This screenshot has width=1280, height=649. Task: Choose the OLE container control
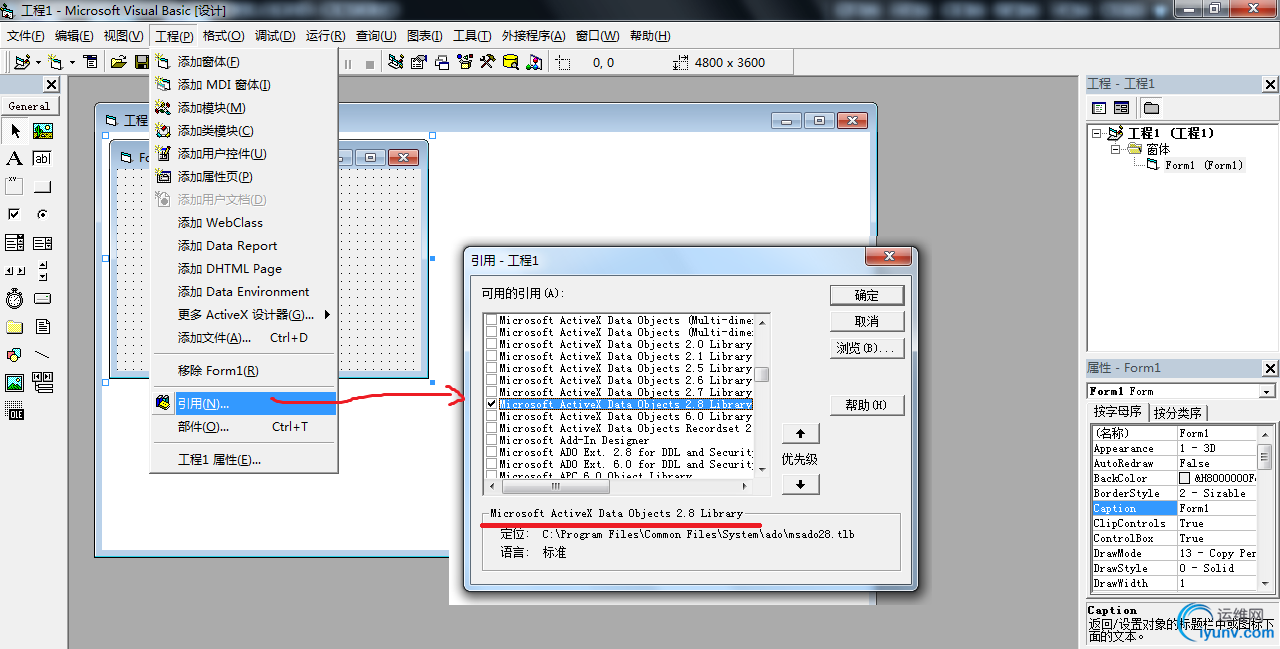[x=15, y=411]
